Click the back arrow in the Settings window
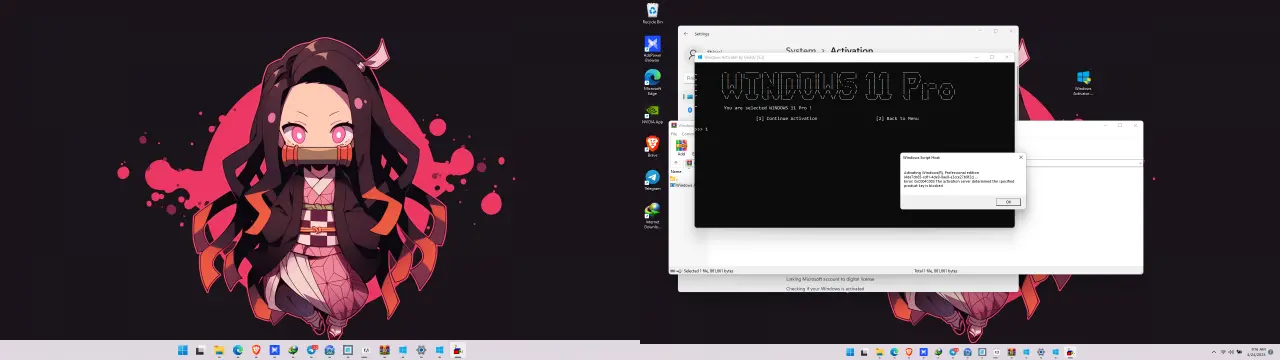The width and height of the screenshot is (1280, 360). pos(686,33)
